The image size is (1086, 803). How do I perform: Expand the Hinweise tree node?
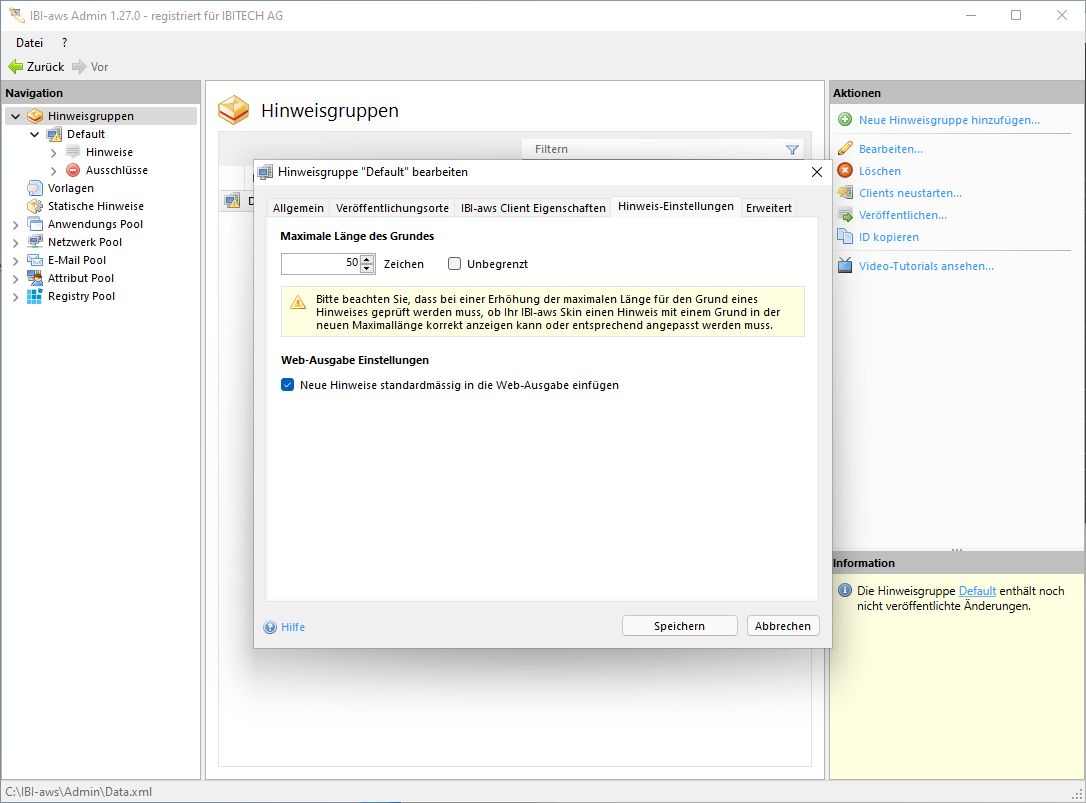click(x=53, y=153)
